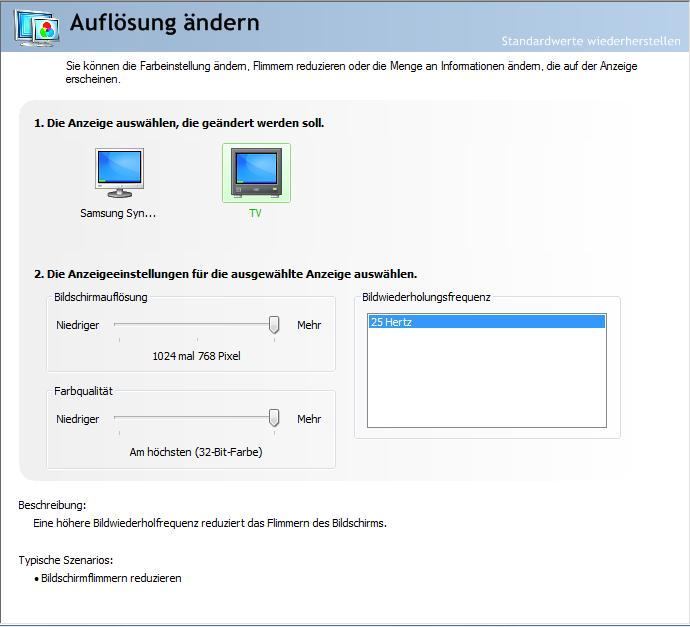Click the green TV label
Viewport: 690px width, 627px height.
click(x=255, y=213)
